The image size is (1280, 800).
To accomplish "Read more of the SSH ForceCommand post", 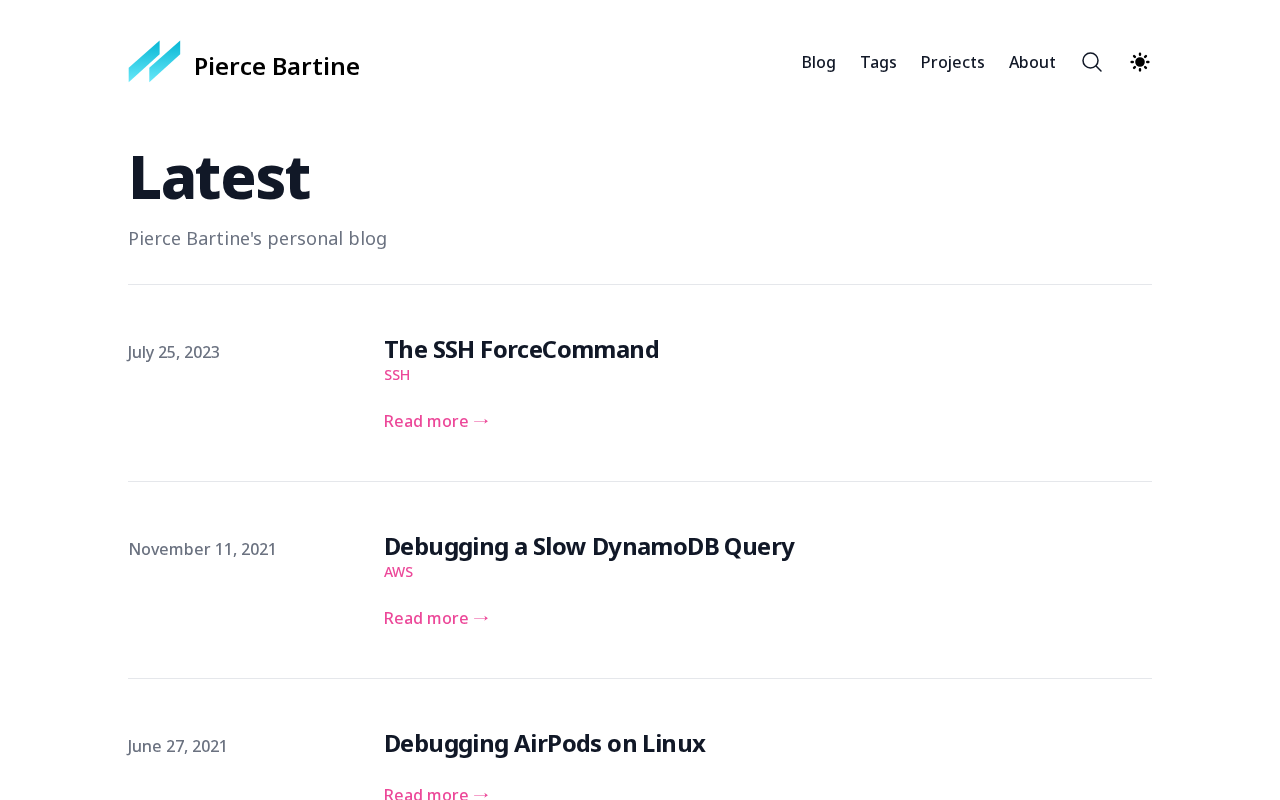I will pyautogui.click(x=437, y=421).
